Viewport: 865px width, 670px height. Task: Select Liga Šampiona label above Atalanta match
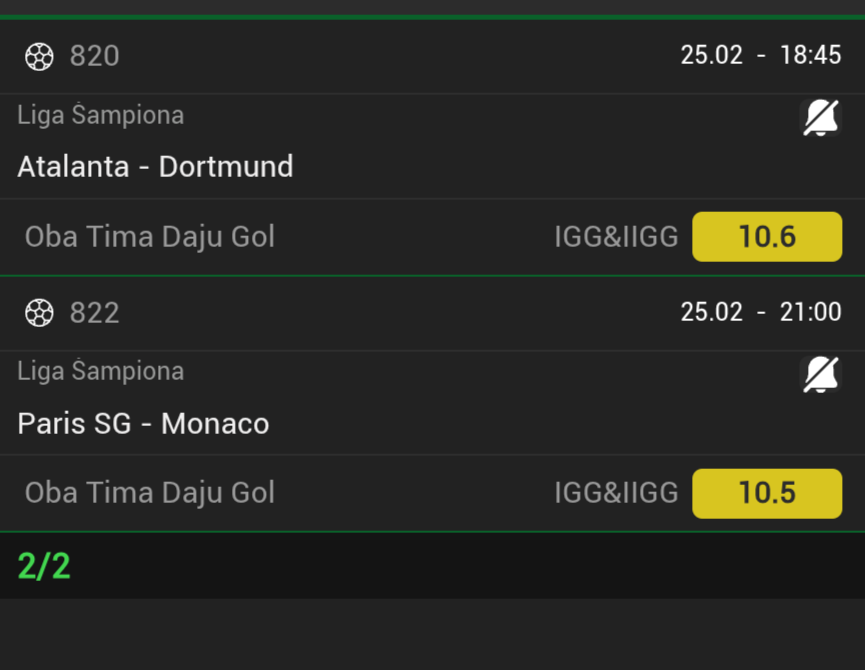(100, 115)
